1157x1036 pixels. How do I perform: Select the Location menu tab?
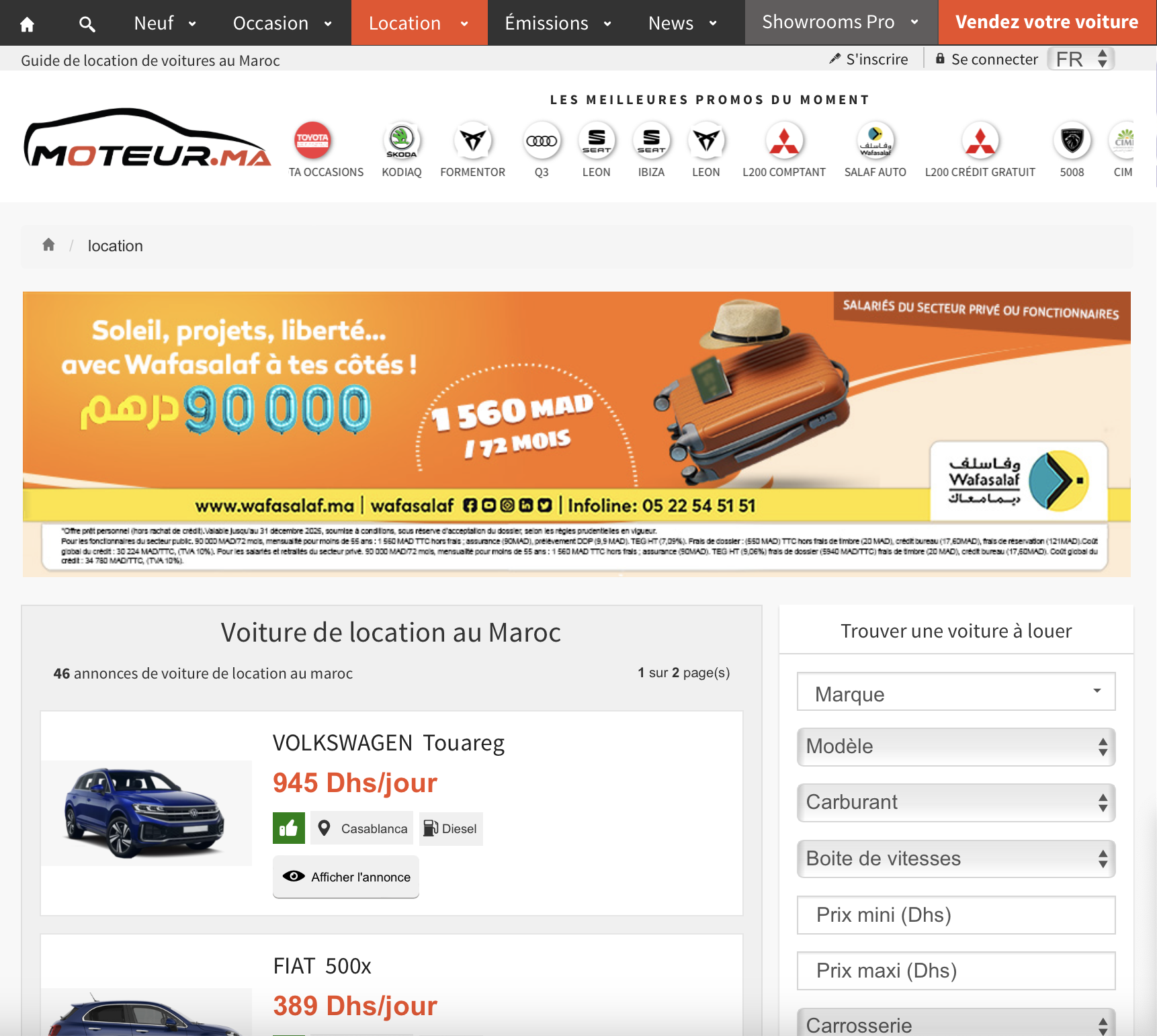(x=419, y=23)
